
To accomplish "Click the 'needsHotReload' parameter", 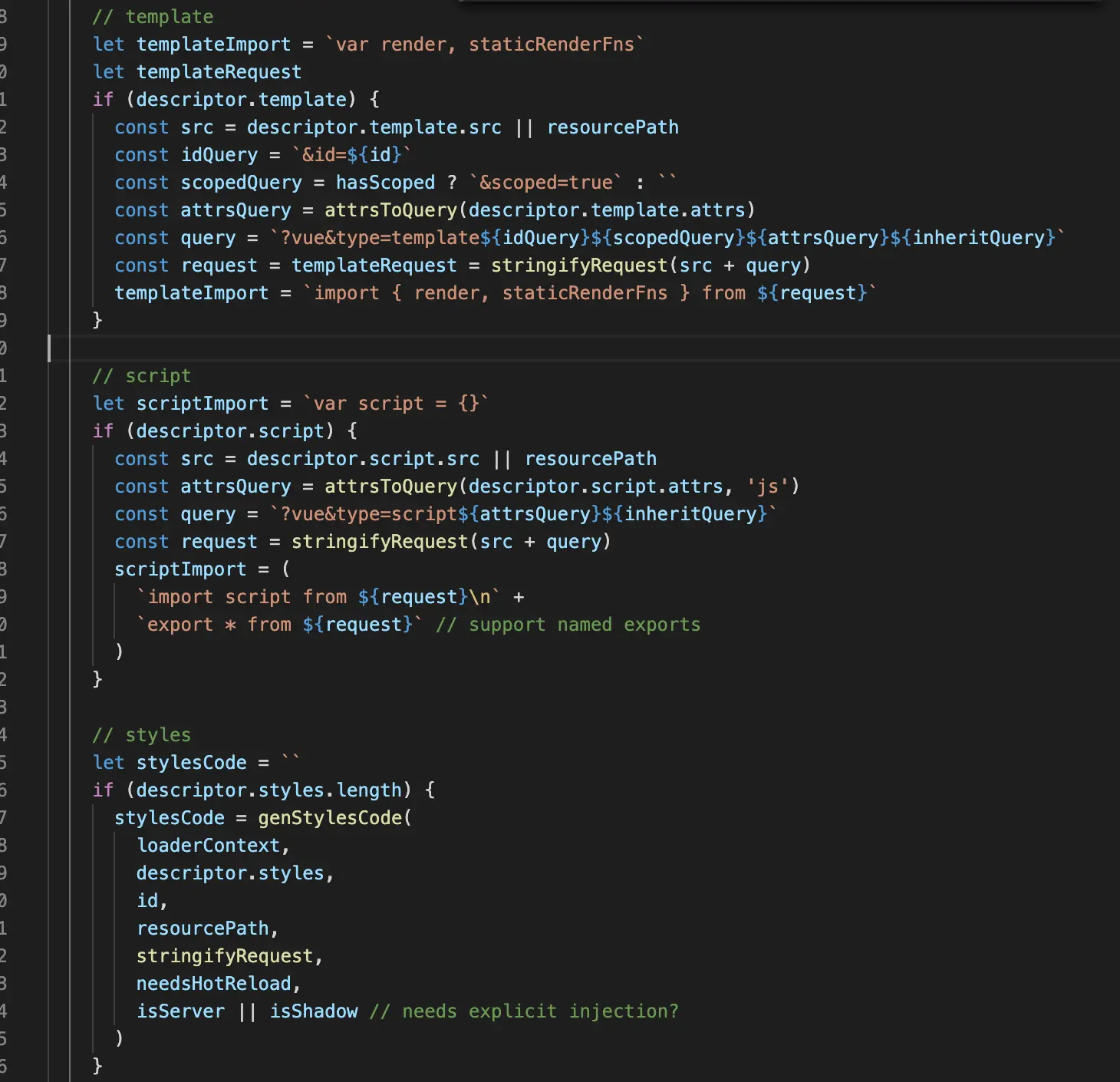I will [x=215, y=983].
